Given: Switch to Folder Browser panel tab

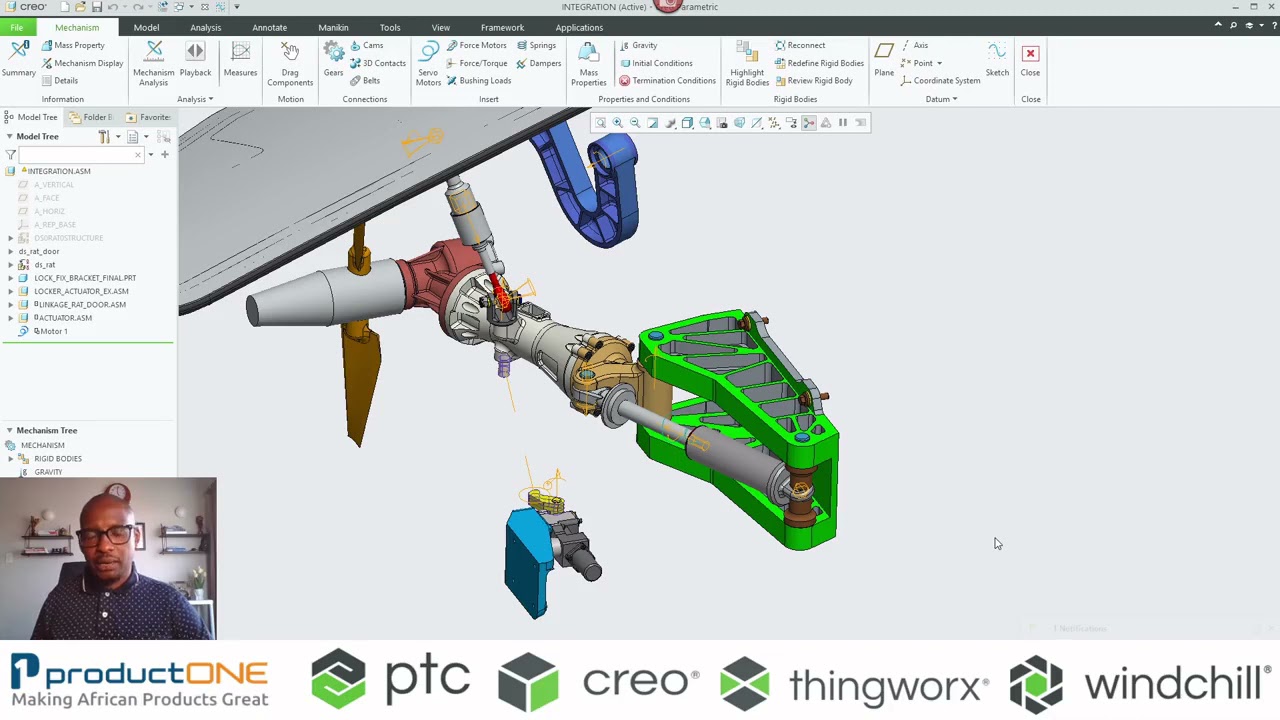Looking at the screenshot, I should tap(90, 117).
